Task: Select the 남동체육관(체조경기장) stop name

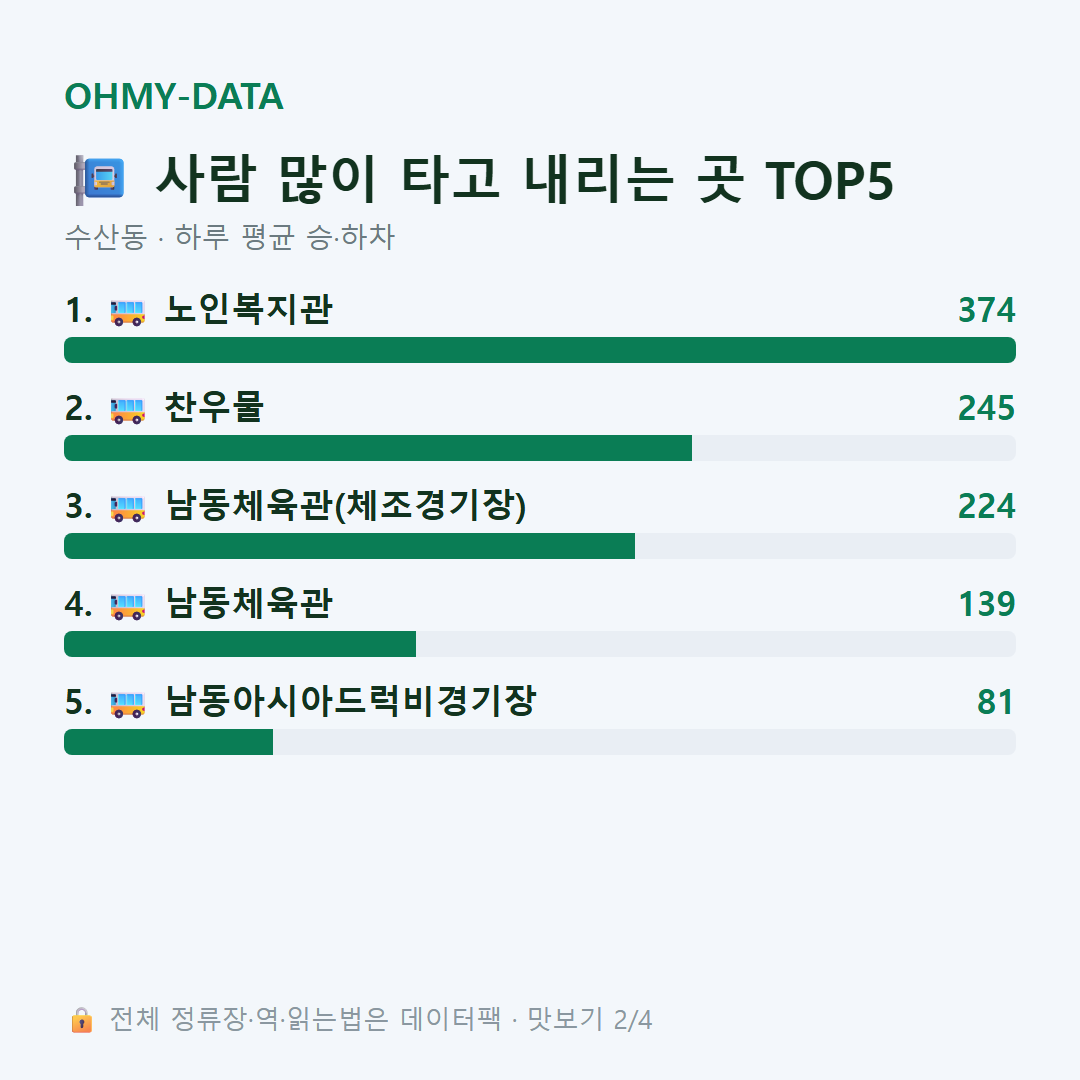Action: coord(346,506)
